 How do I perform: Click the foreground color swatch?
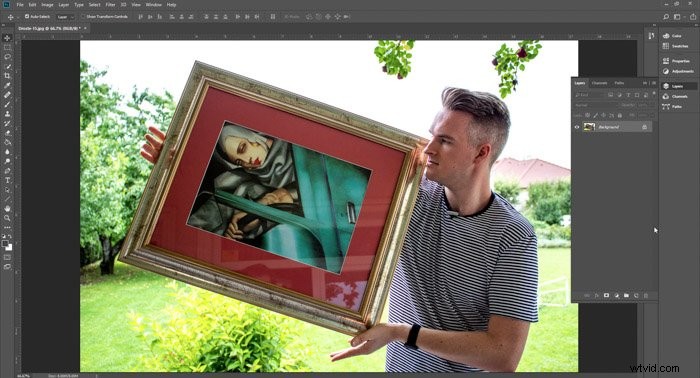click(x=5, y=244)
